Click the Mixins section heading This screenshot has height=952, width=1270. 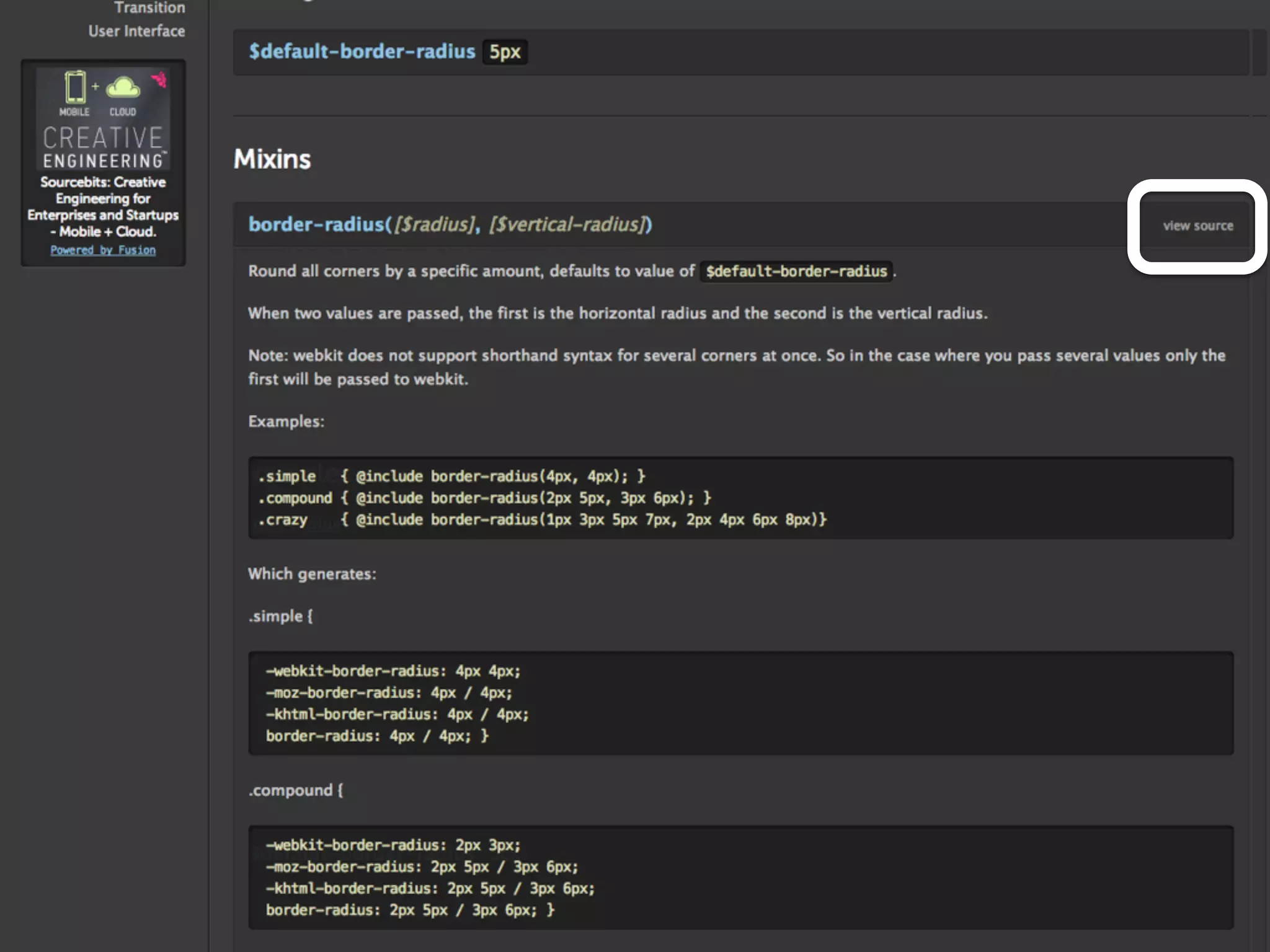[272, 159]
